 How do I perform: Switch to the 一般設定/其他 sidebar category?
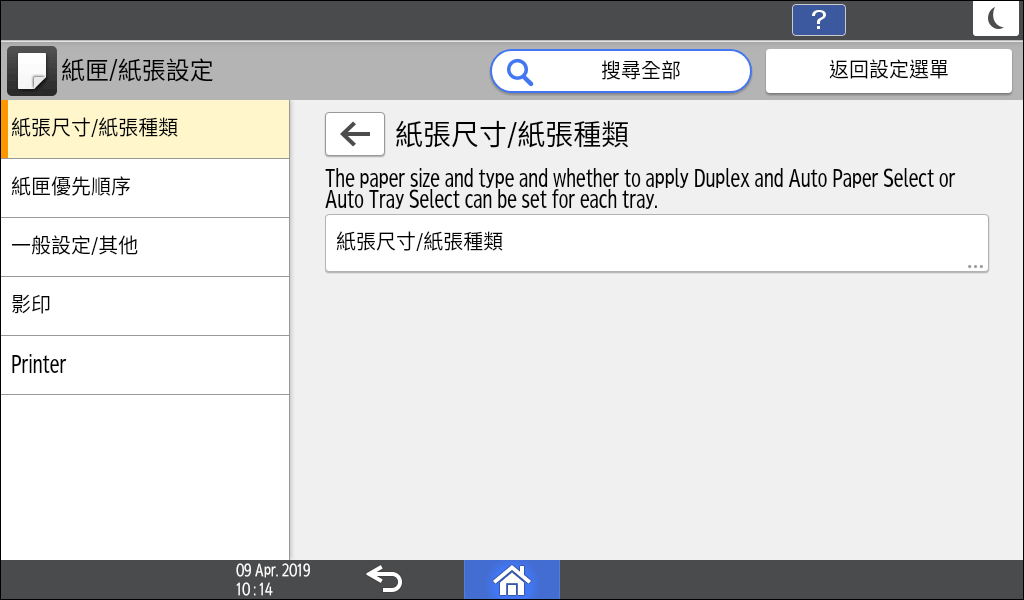point(145,247)
